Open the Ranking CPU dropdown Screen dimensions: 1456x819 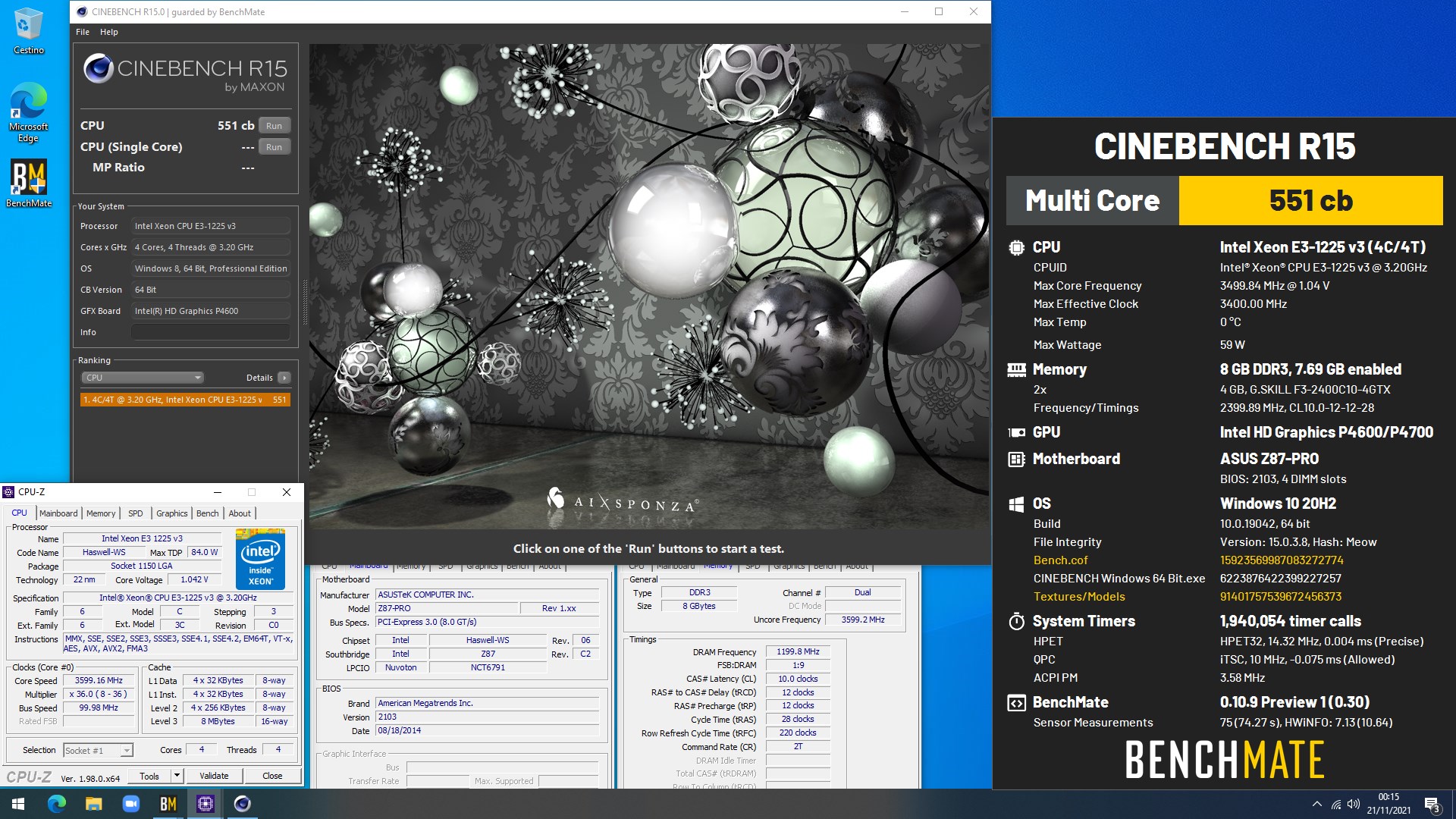[x=143, y=378]
